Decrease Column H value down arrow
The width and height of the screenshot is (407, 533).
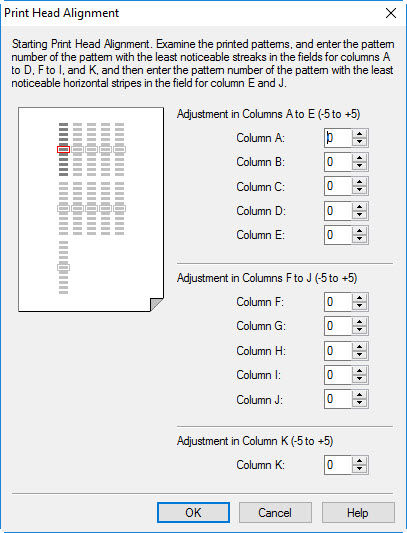tap(359, 355)
